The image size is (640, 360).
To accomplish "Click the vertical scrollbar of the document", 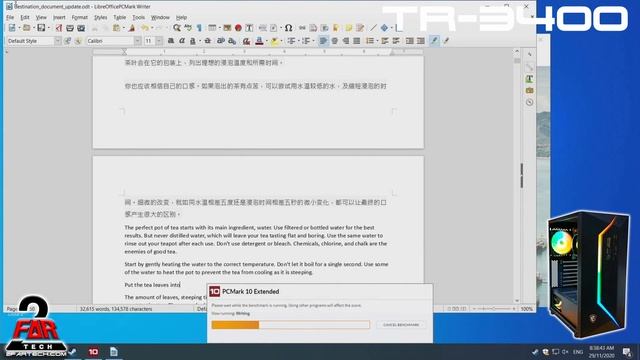I will coord(517,176).
